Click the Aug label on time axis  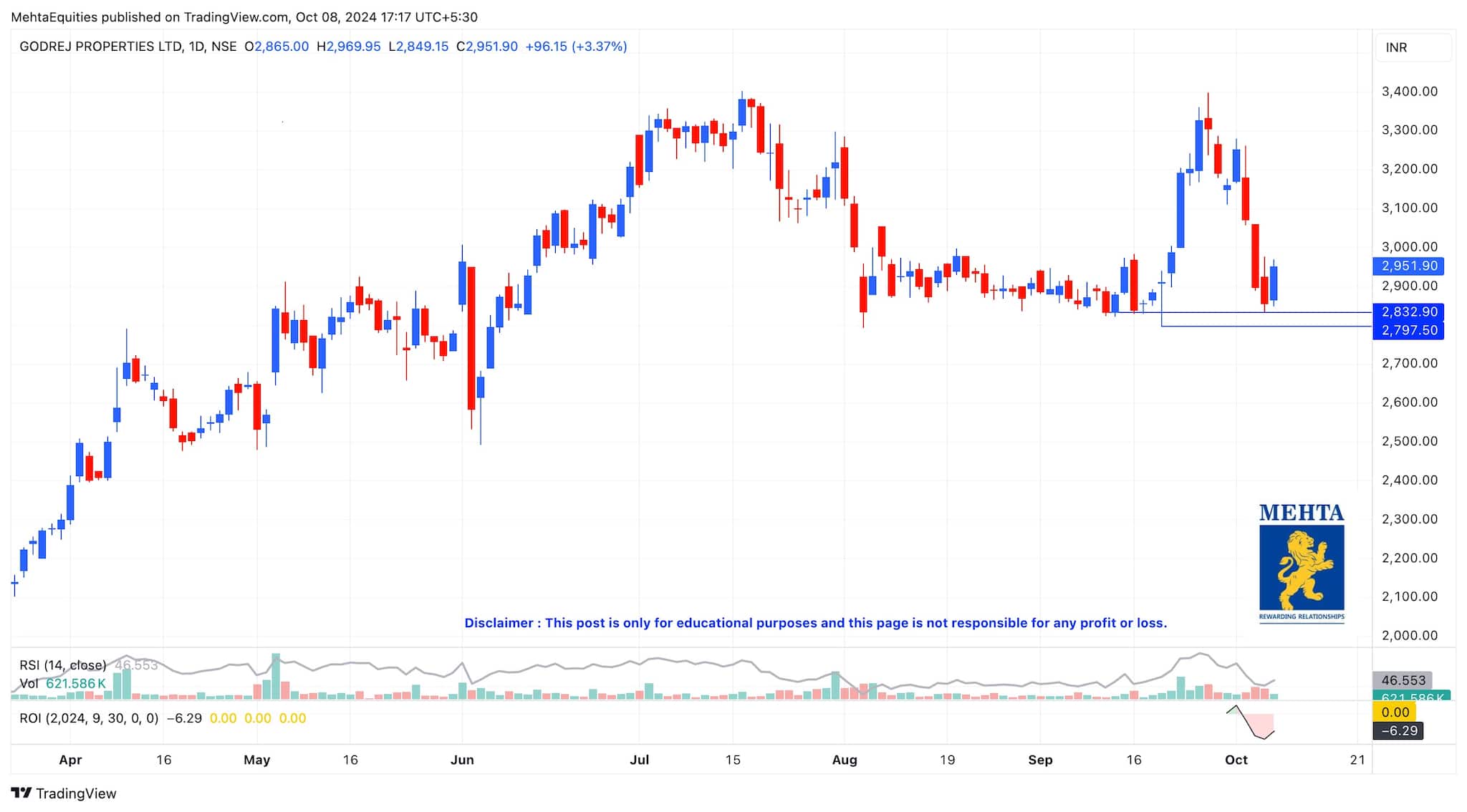(845, 760)
